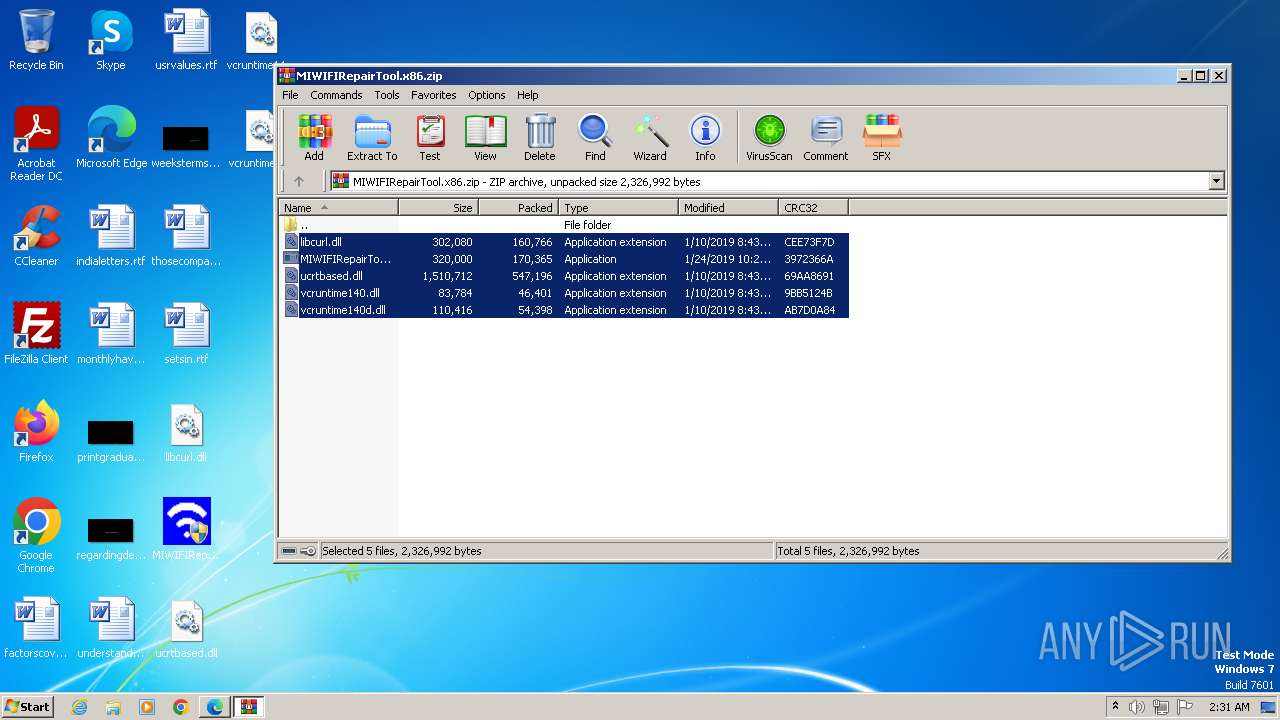Run Test on the archive
Screen dimensions: 1280x720
[x=430, y=138]
